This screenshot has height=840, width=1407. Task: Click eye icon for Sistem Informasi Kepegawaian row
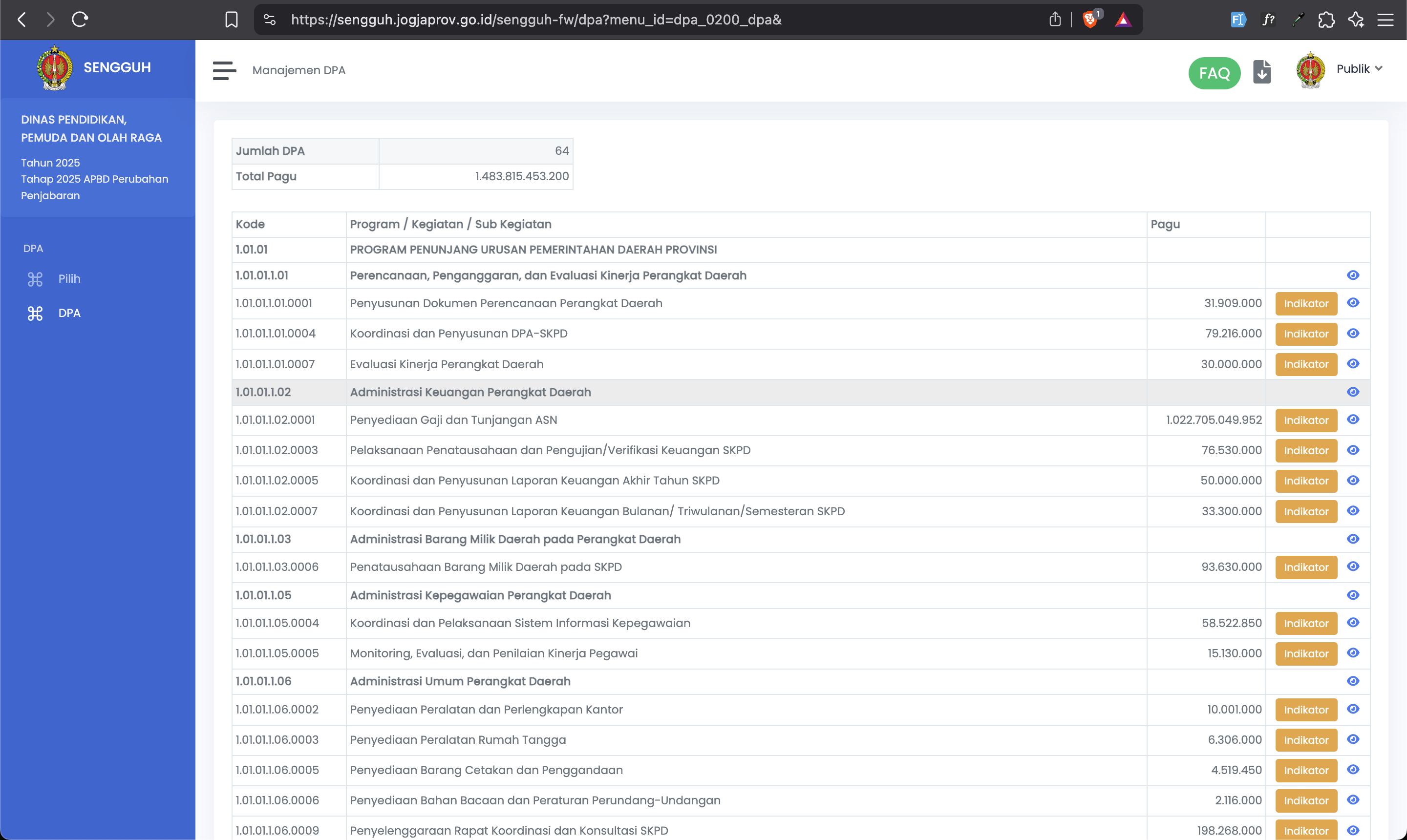click(1353, 623)
